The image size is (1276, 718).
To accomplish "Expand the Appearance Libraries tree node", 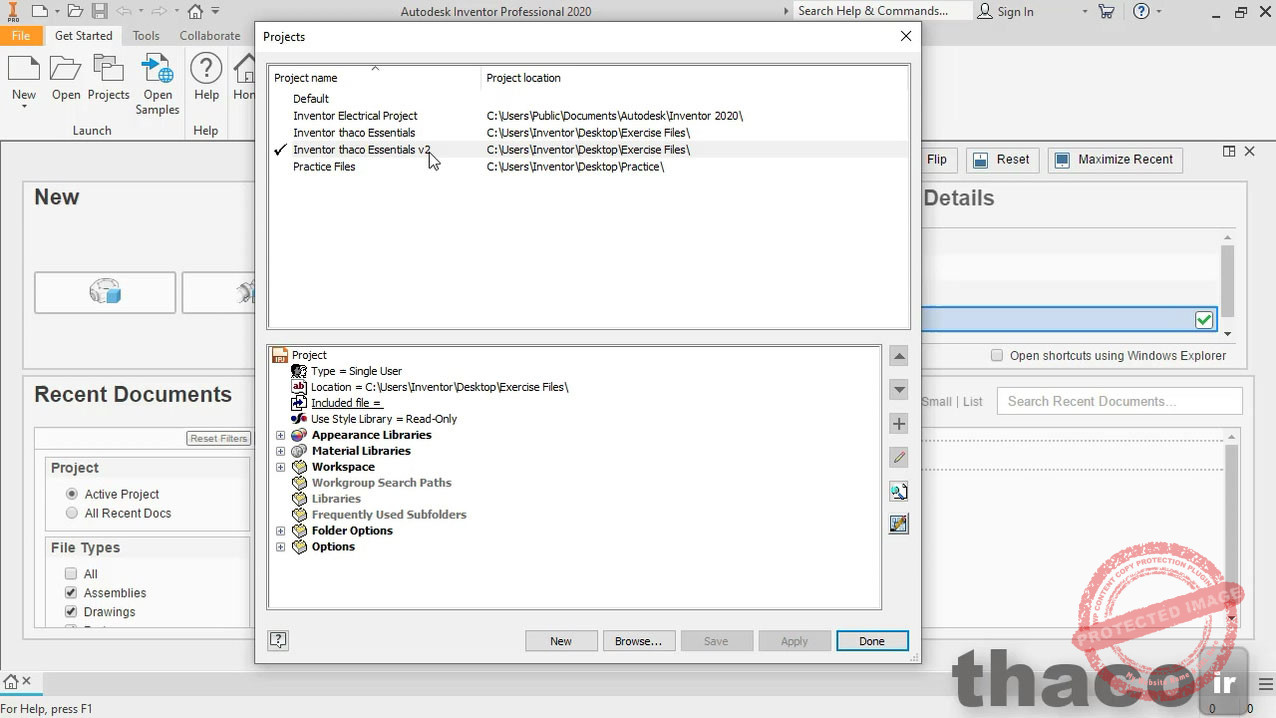I will coord(280,435).
